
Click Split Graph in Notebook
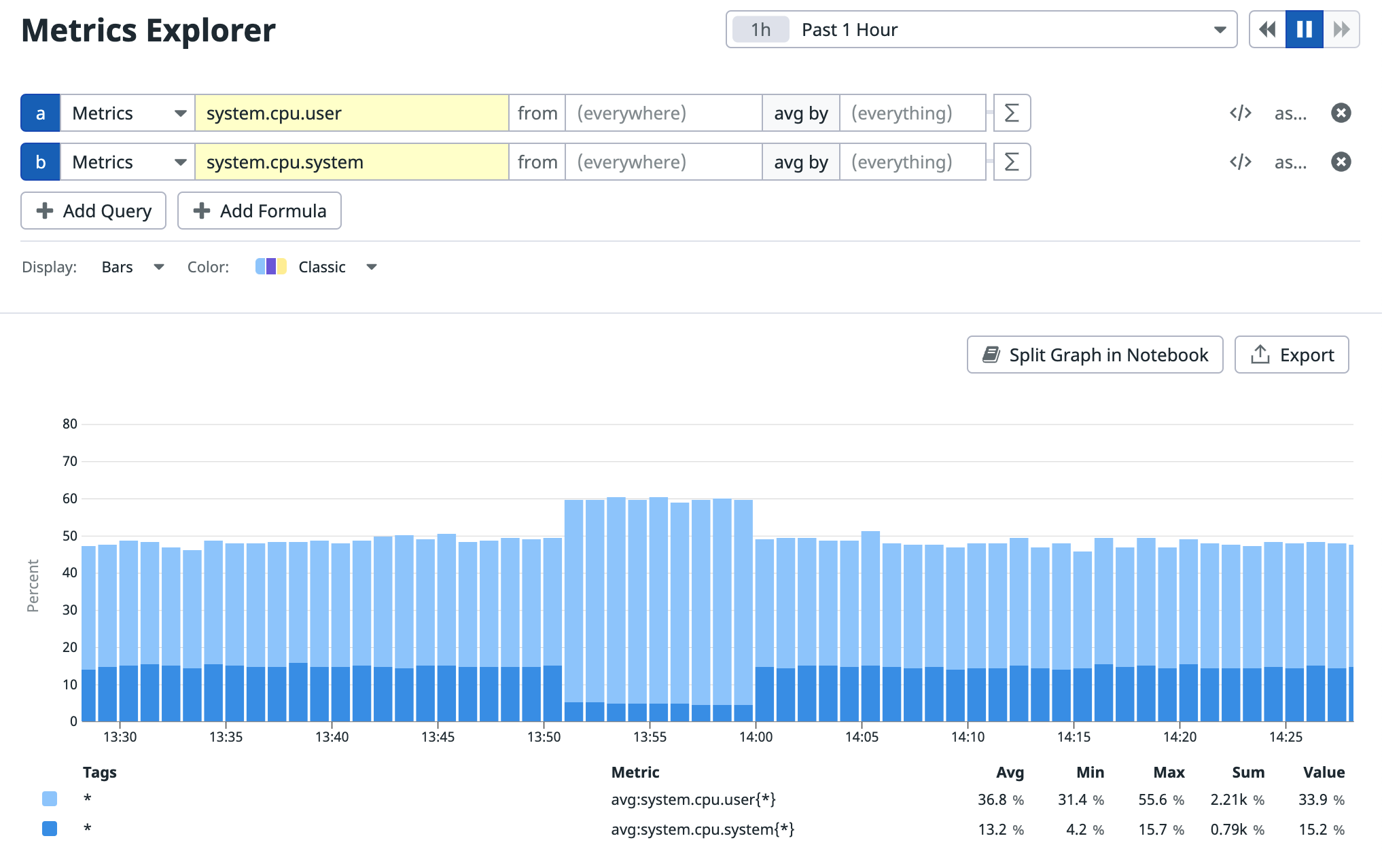(1095, 355)
